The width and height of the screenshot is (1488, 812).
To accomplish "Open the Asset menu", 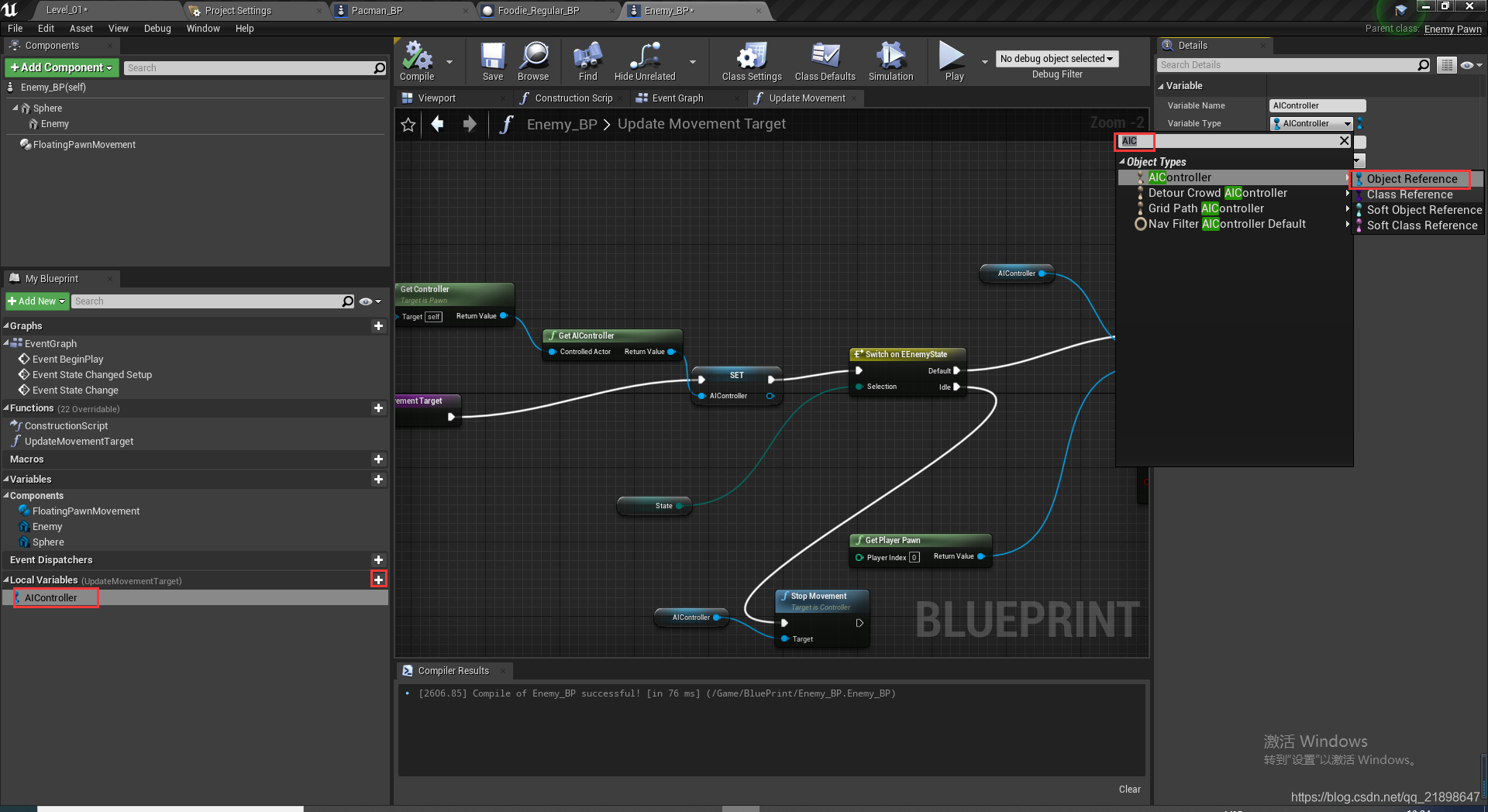I will tap(81, 29).
